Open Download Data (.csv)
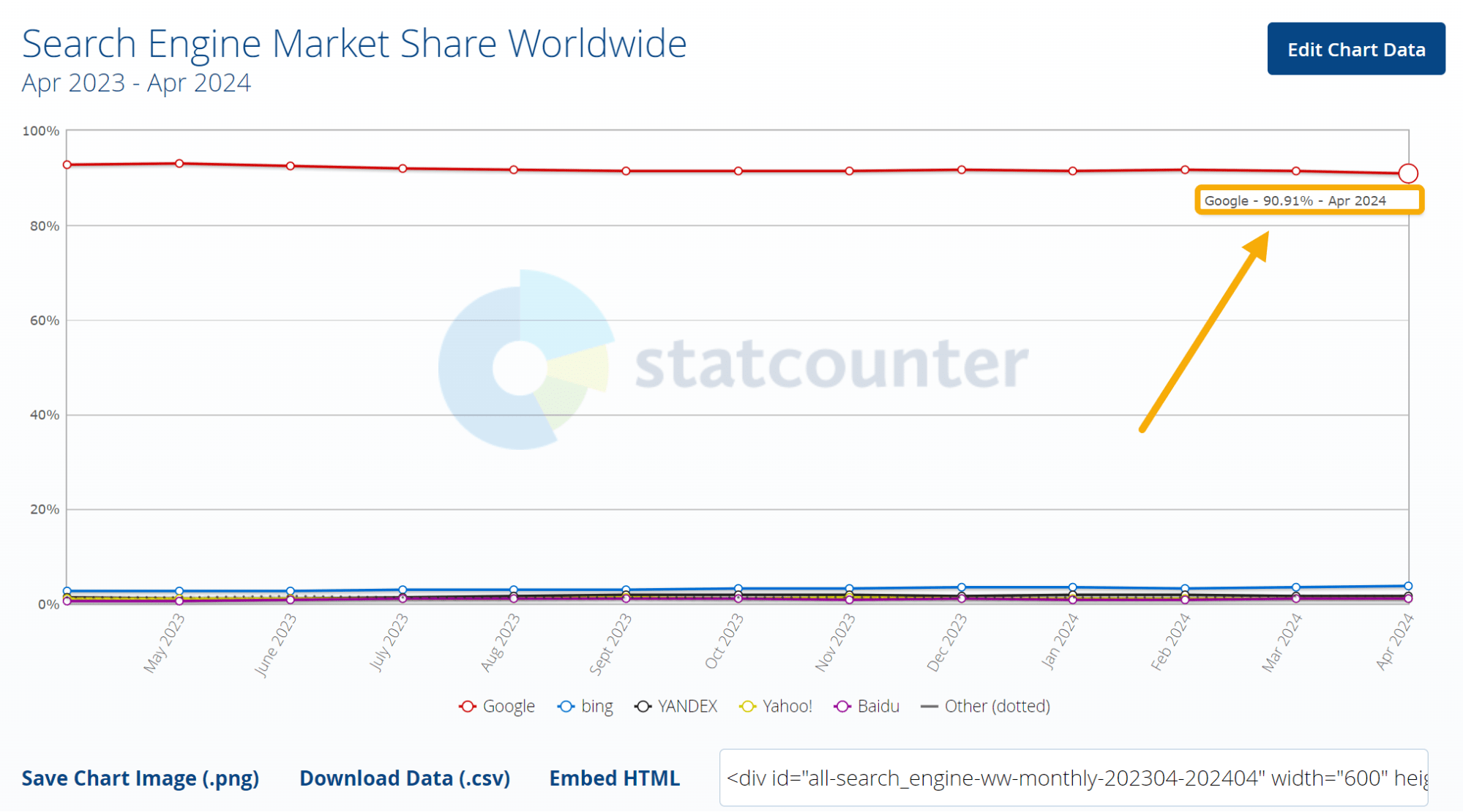1463x812 pixels. tap(404, 778)
